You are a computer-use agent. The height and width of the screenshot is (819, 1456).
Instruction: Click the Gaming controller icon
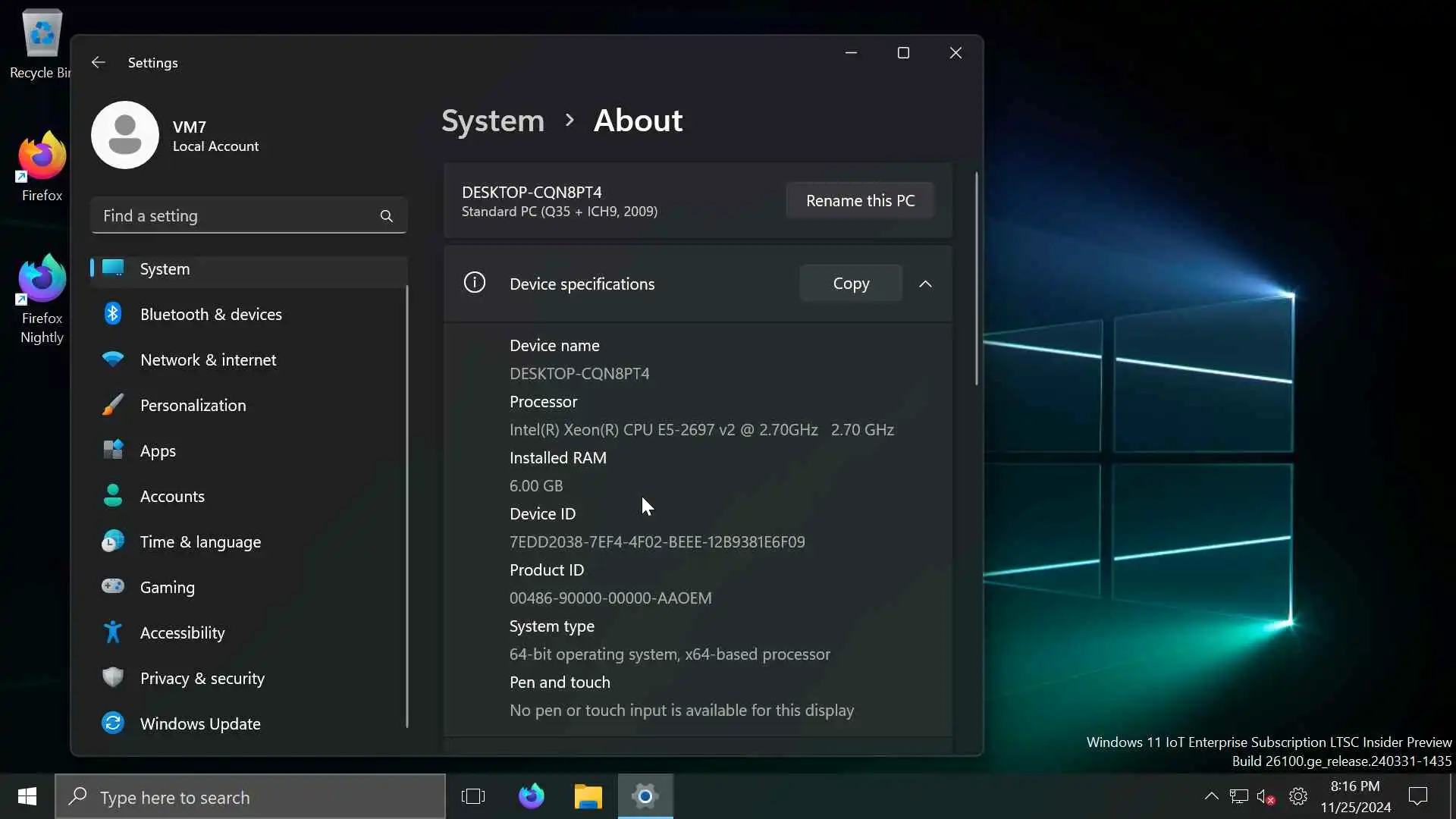pos(113,587)
